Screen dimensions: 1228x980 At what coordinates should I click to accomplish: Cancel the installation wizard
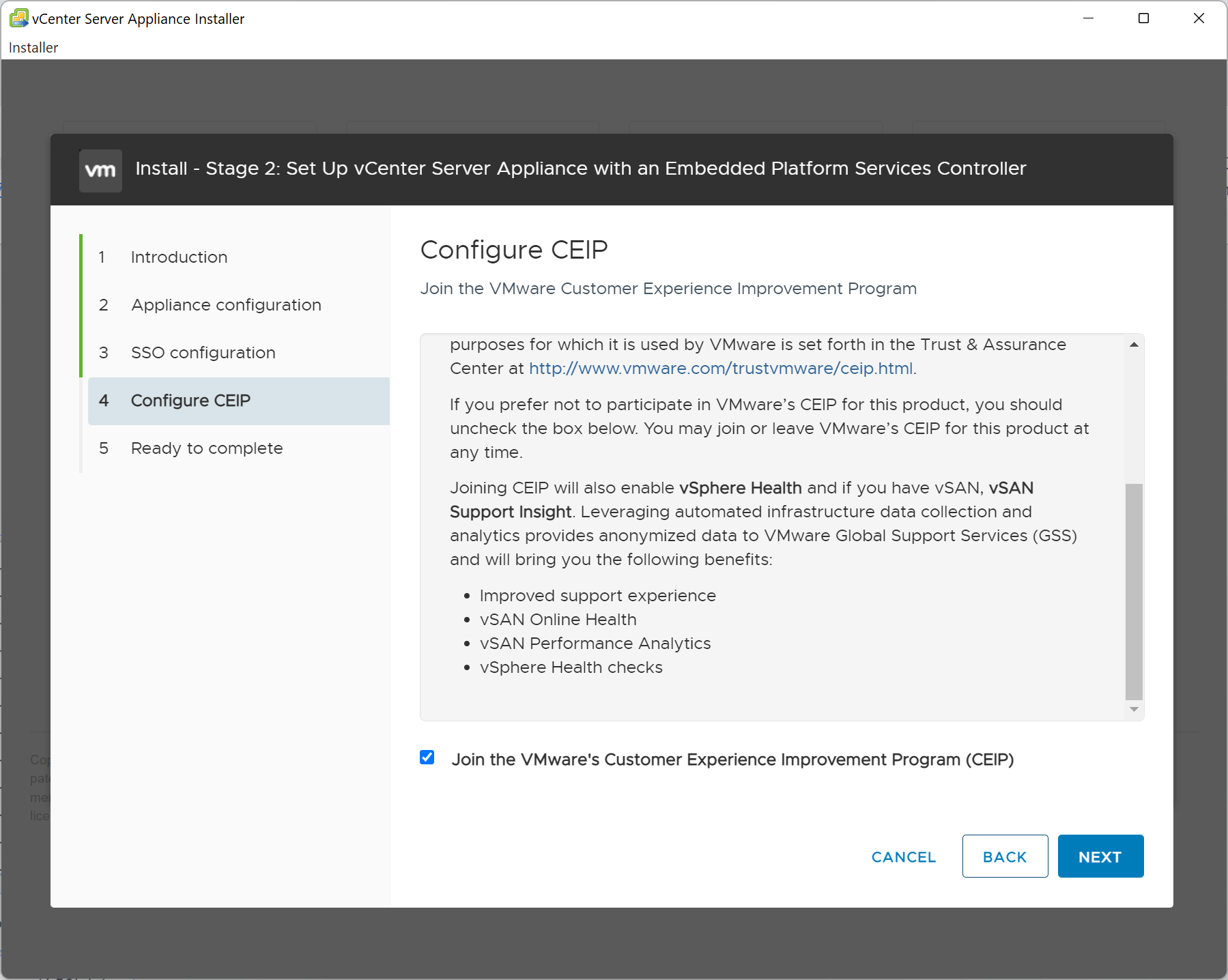[x=903, y=856]
